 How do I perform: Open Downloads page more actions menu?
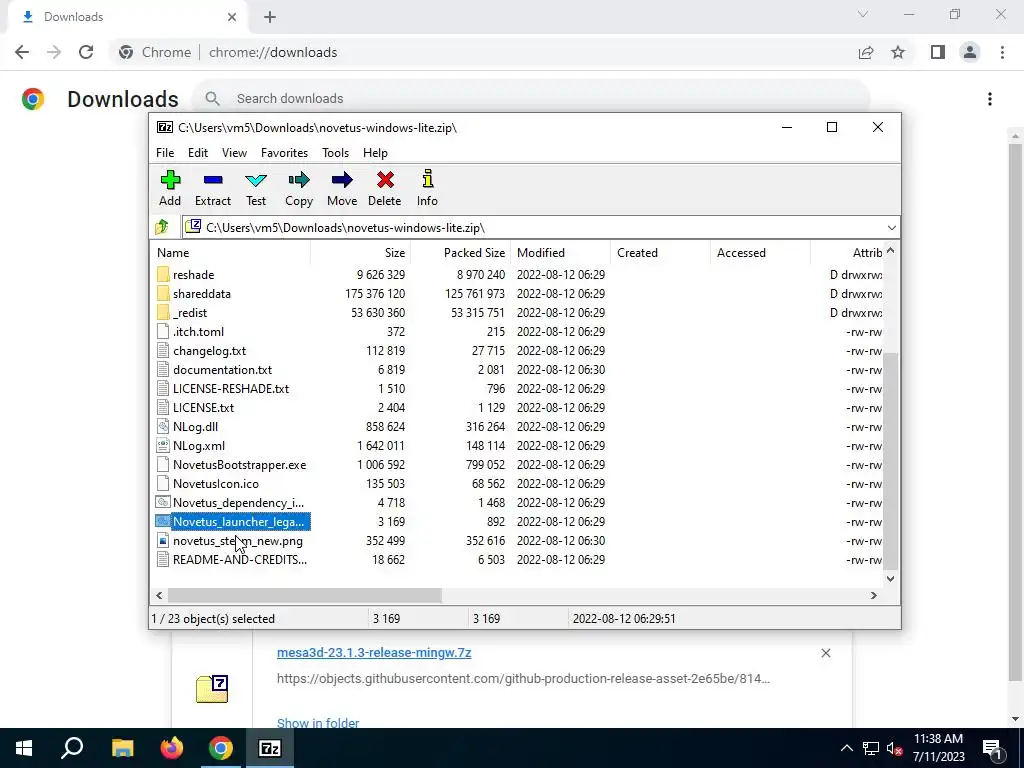click(x=990, y=99)
